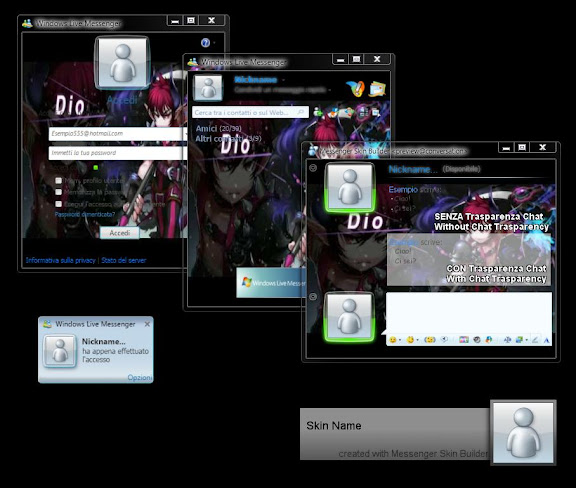Focus the chat message input box
This screenshot has width=576, height=488.
(469, 313)
